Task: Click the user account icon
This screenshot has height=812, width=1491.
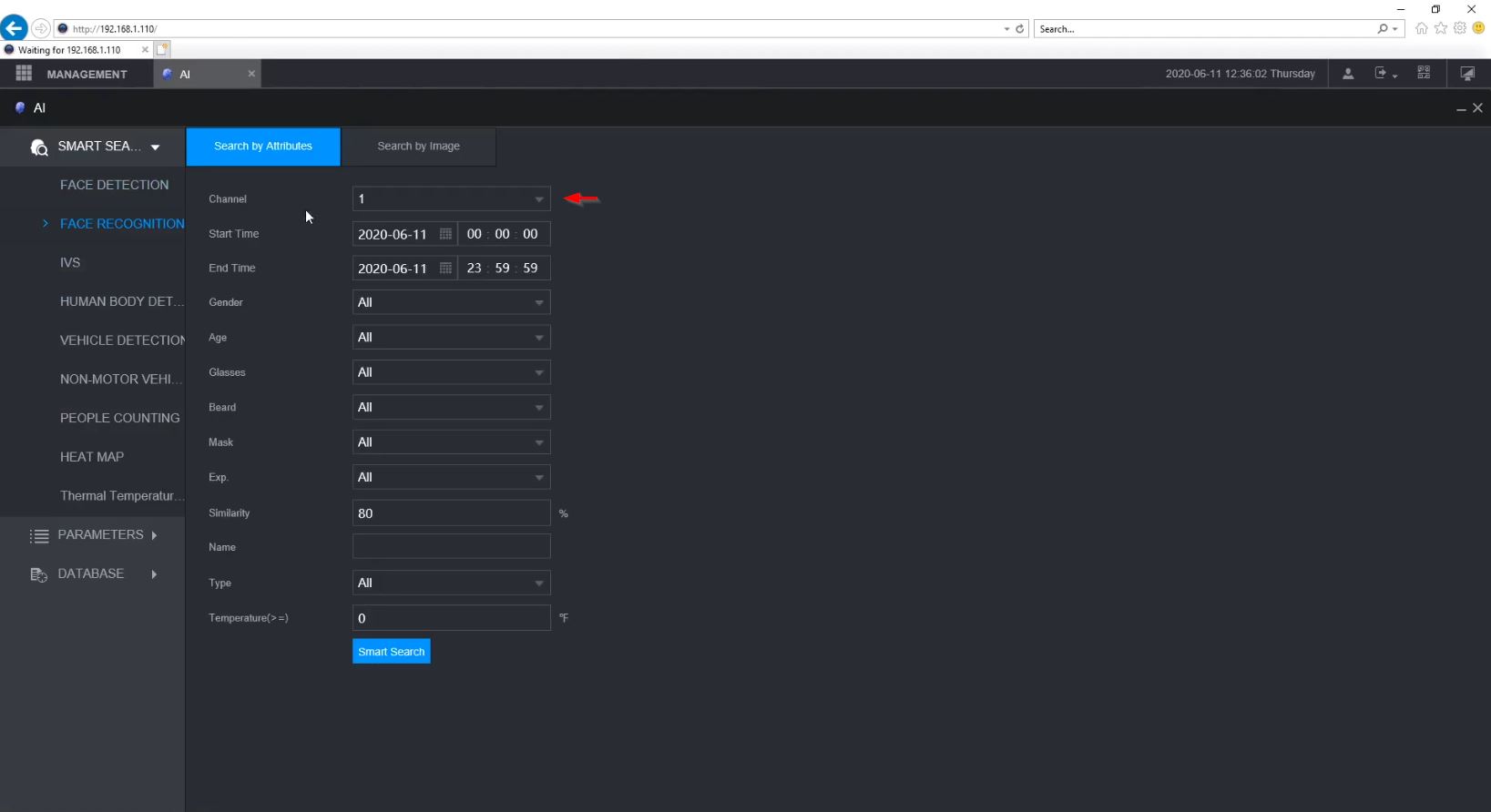Action: click(1348, 74)
